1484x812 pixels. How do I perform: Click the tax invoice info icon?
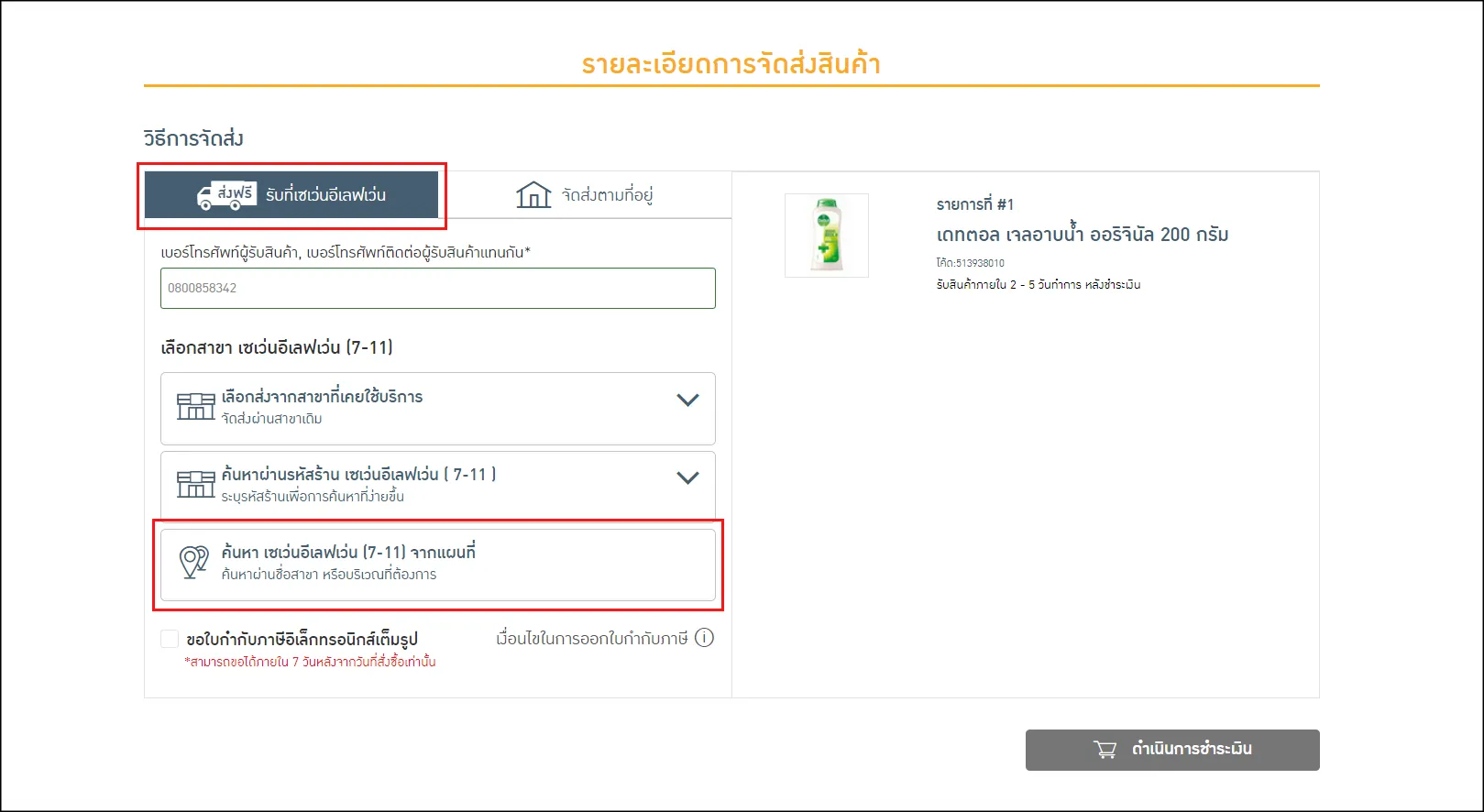pyautogui.click(x=704, y=638)
